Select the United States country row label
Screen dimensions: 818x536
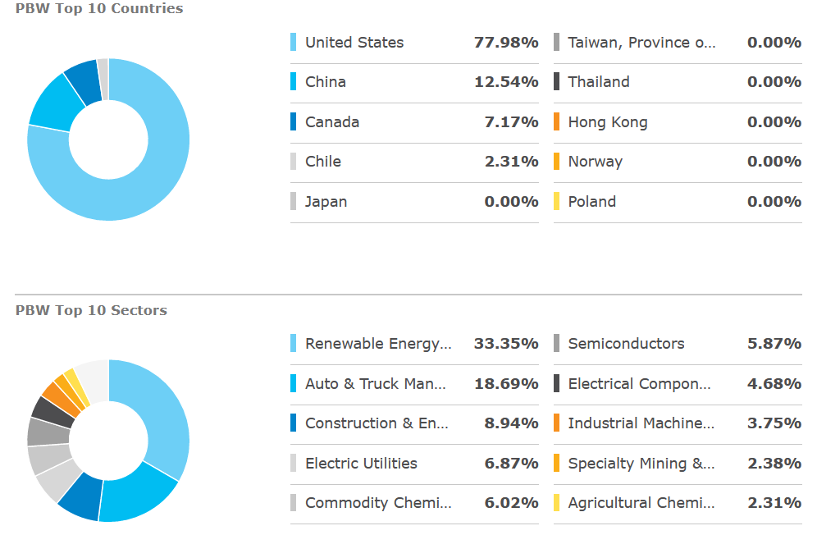(354, 42)
